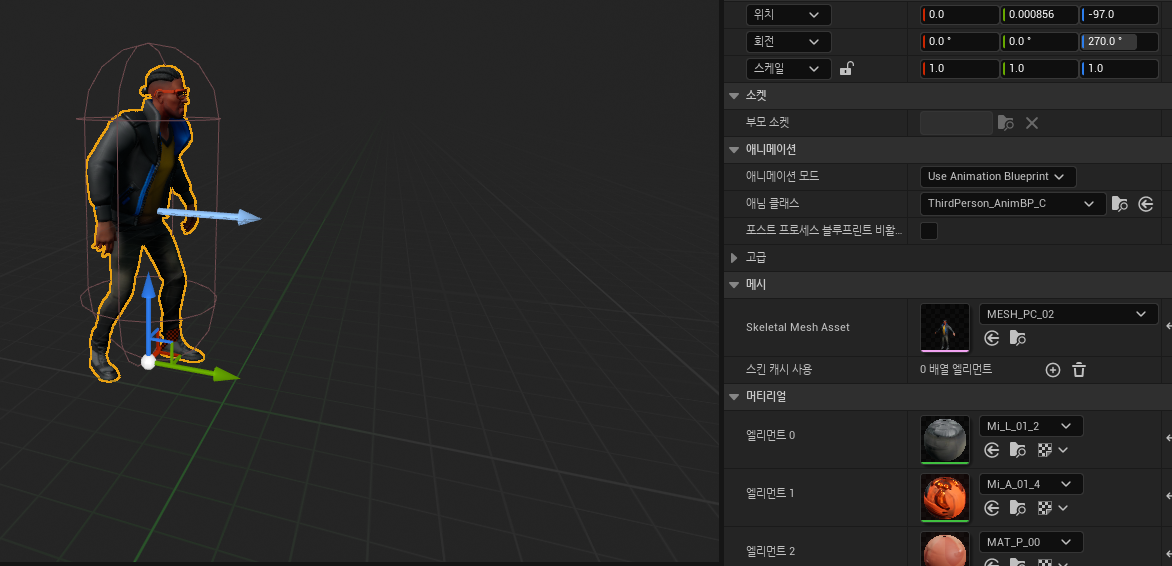Viewport: 1172px width, 566px height.
Task: Open MESH_PC_02 asset dropdown
Action: pos(1069,314)
